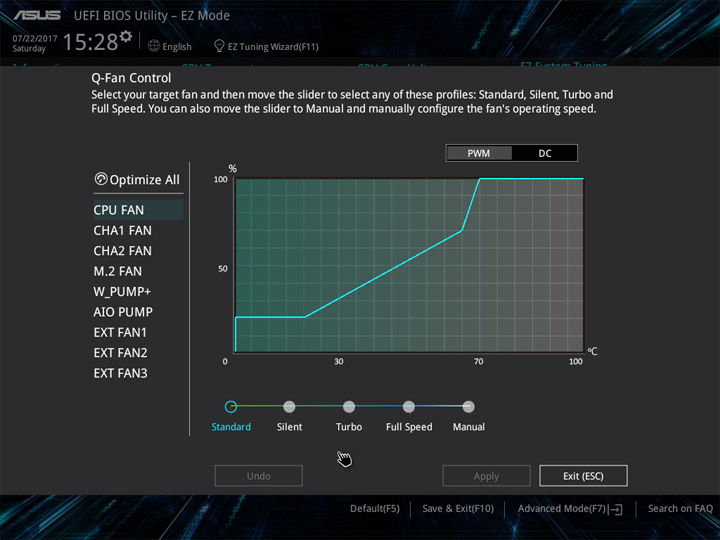The image size is (720, 540).
Task: Click Save & Exit(F10)
Action: point(458,509)
